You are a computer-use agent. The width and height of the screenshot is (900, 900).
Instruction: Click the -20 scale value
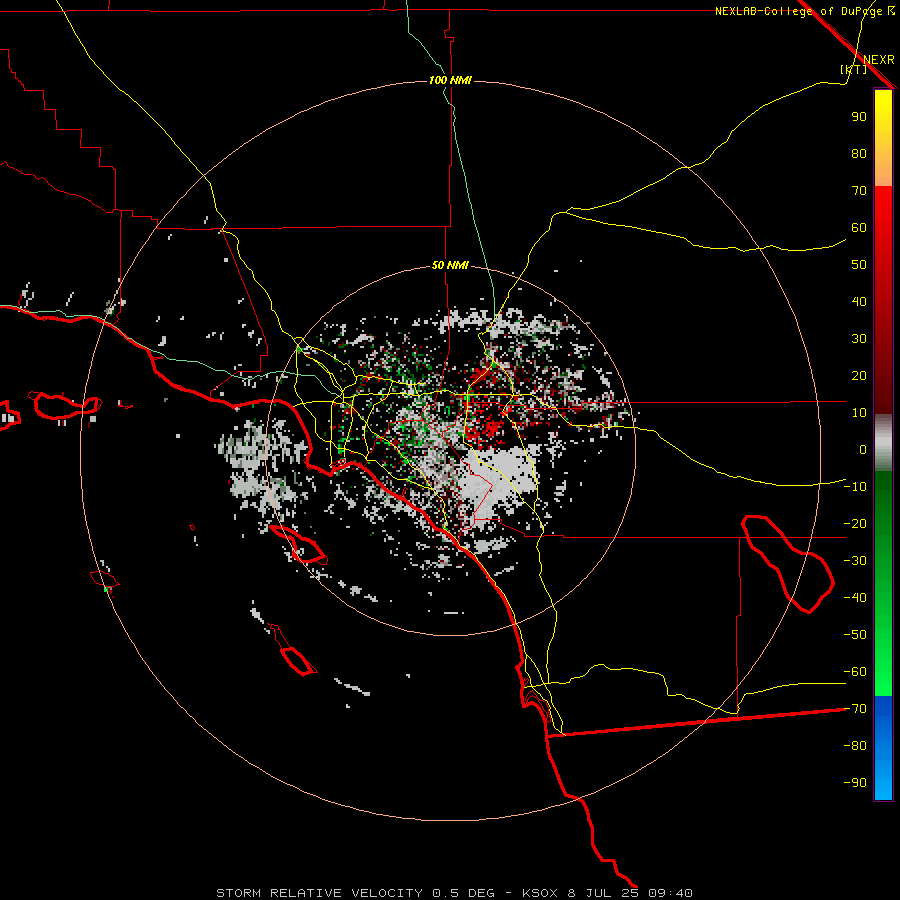coord(855,523)
